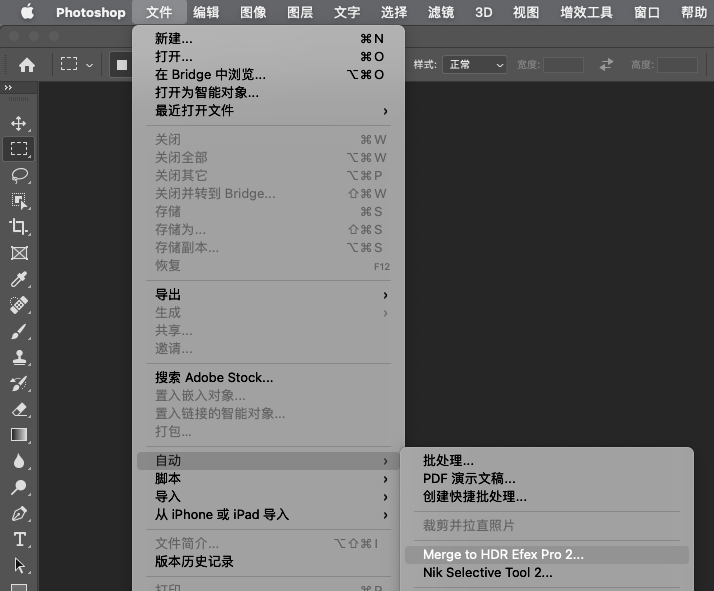
Task: Expand the 导入 submenu
Action: click(268, 497)
